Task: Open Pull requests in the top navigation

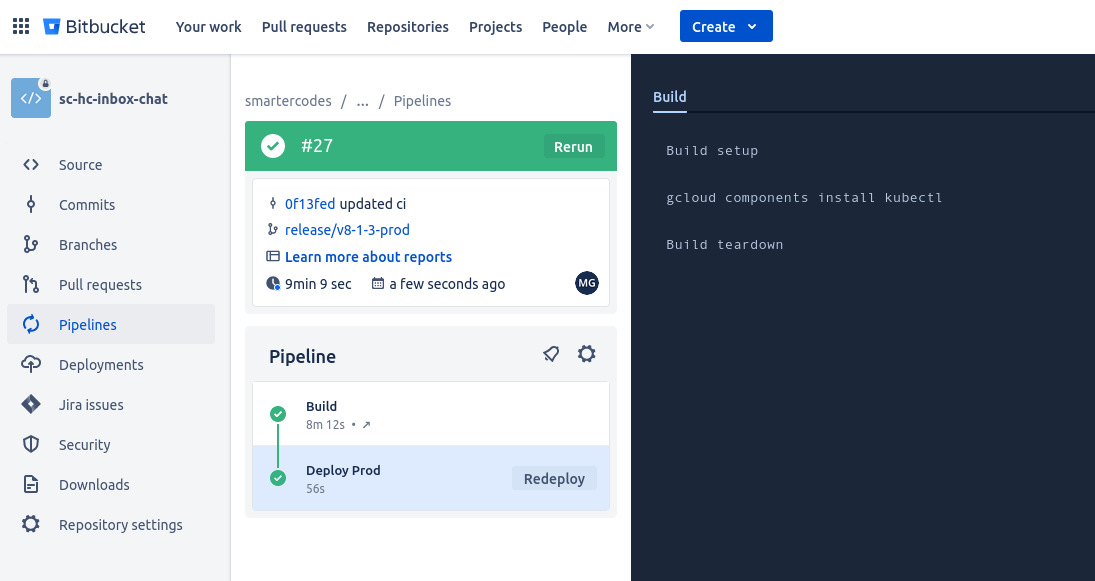Action: click(x=304, y=27)
